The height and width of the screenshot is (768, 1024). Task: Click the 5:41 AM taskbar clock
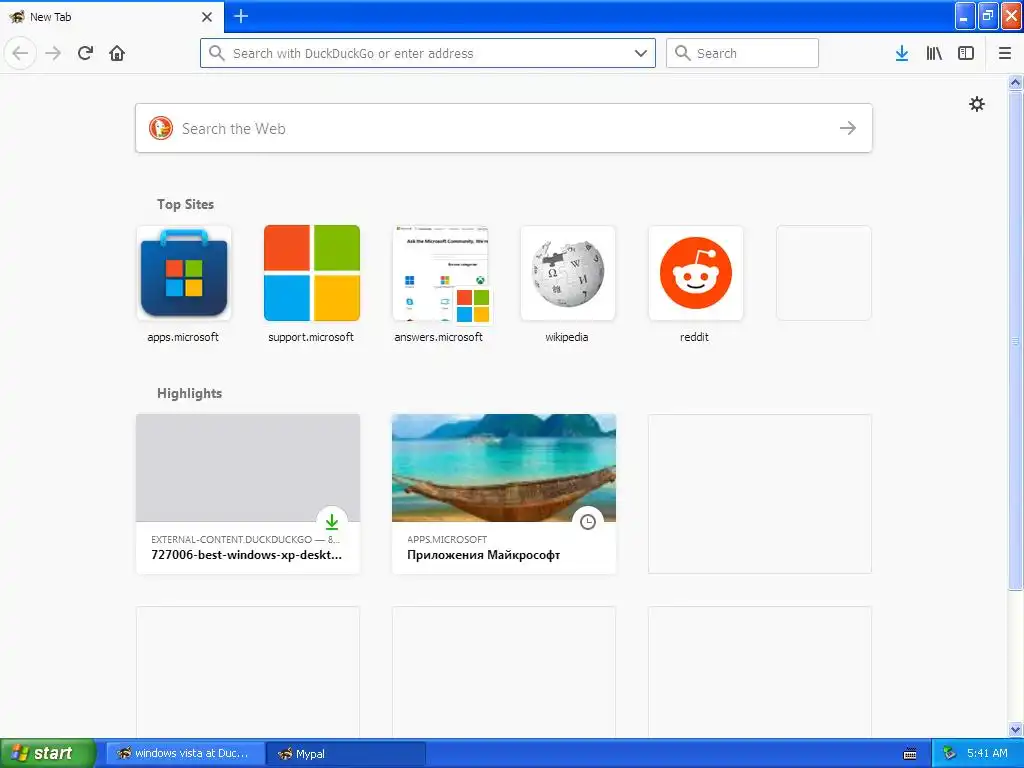tap(987, 753)
